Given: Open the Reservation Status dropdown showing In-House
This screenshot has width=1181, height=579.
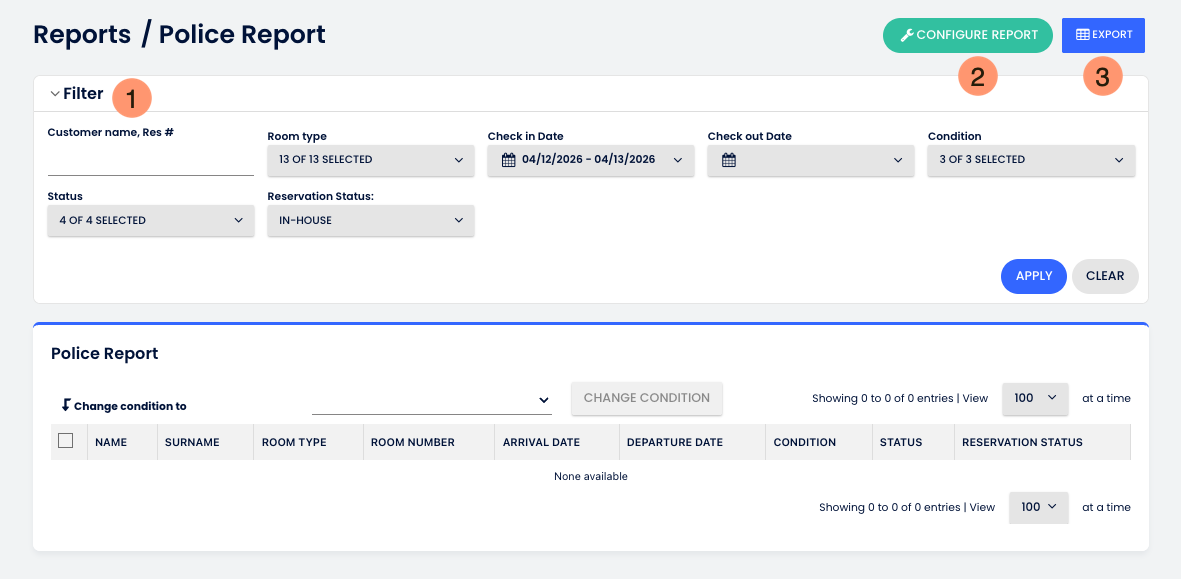Looking at the screenshot, I should (x=370, y=221).
